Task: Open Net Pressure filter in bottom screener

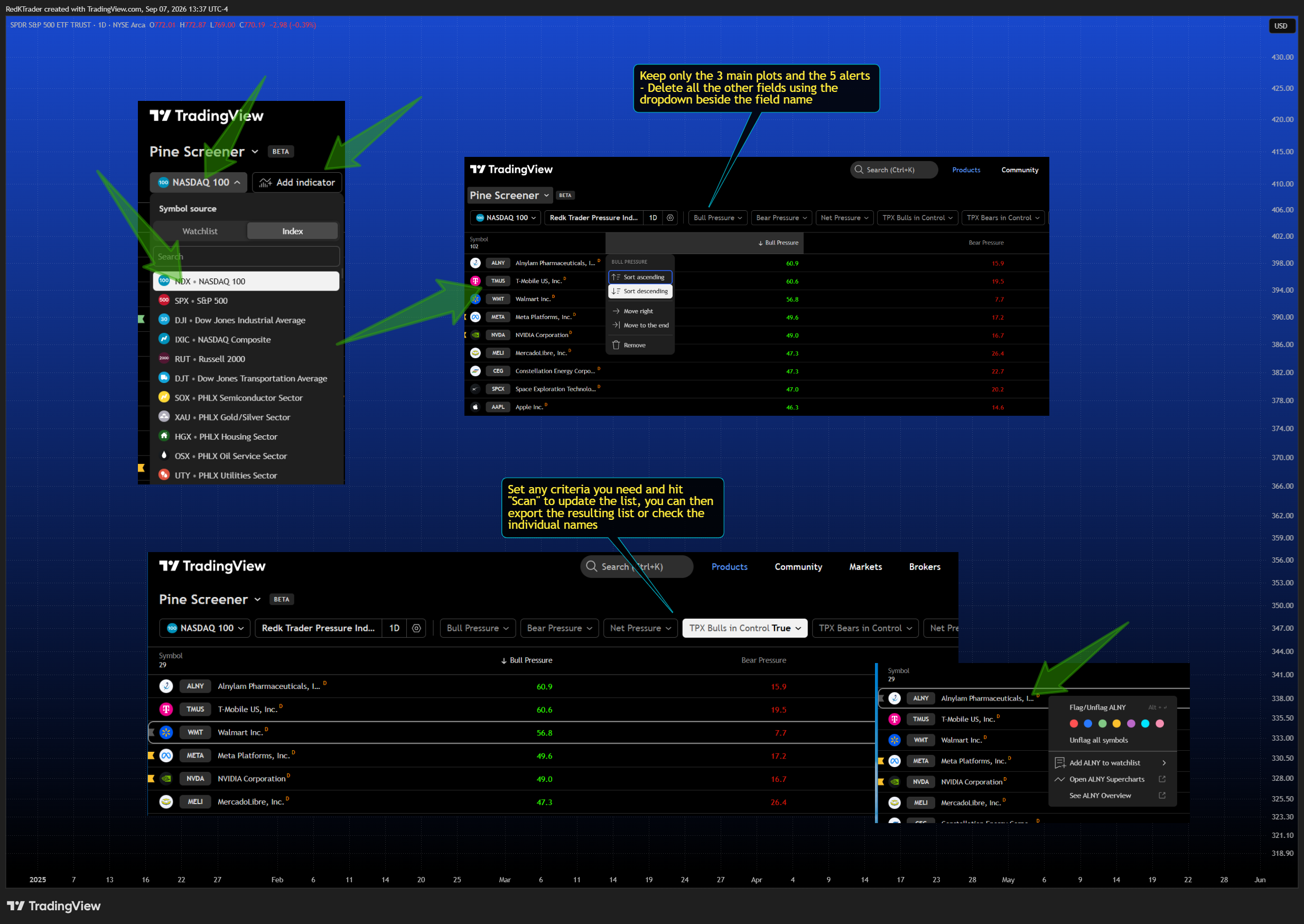Action: click(640, 628)
